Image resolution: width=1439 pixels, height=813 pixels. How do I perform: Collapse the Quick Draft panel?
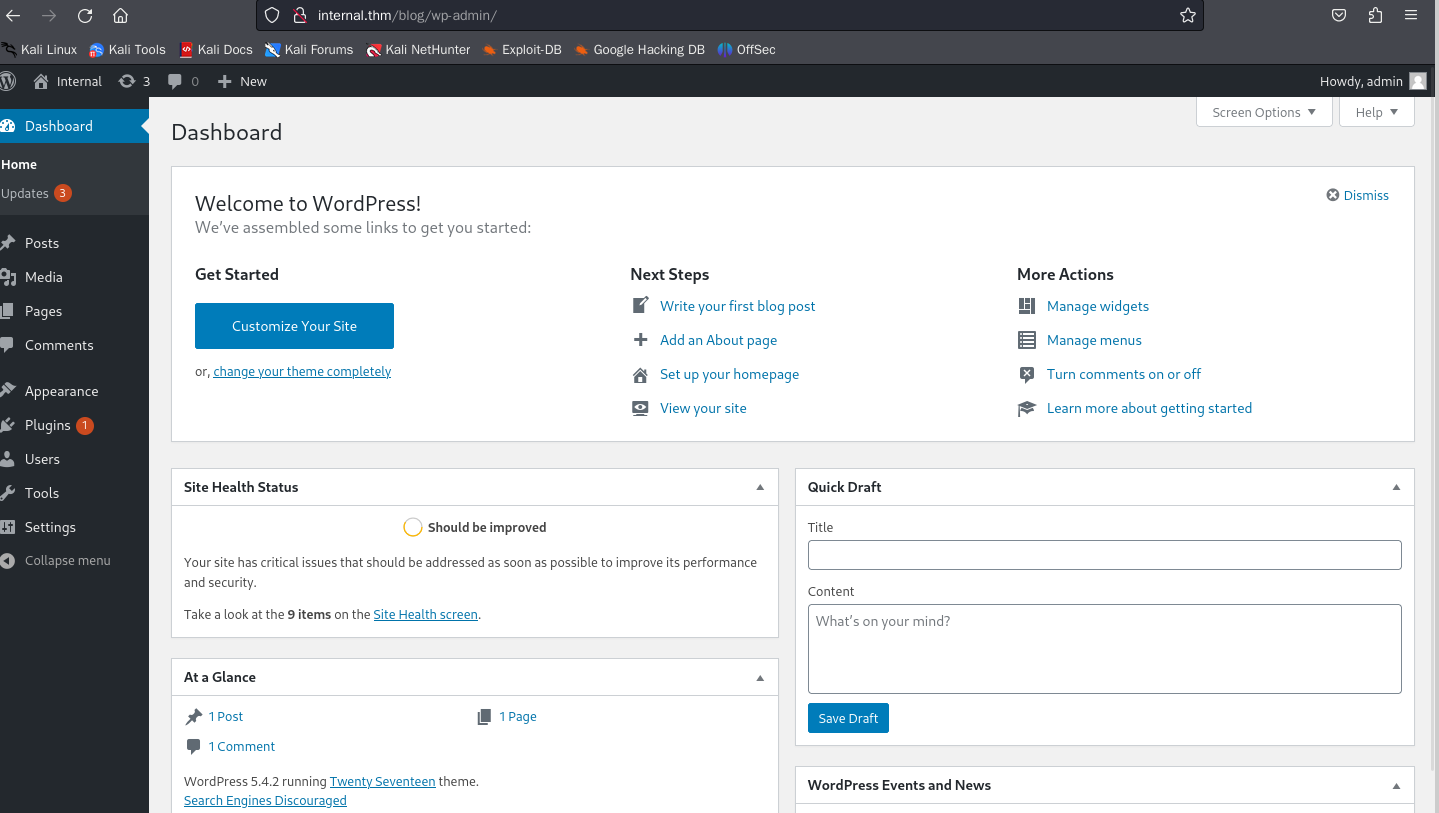point(1396,487)
